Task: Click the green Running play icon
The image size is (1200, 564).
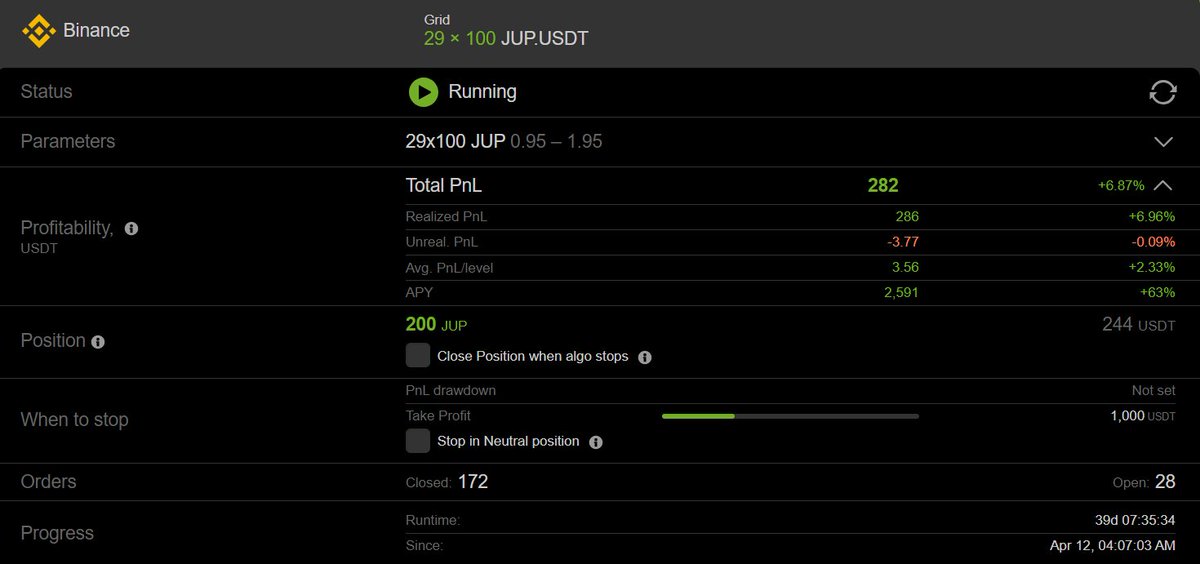Action: pyautogui.click(x=423, y=92)
